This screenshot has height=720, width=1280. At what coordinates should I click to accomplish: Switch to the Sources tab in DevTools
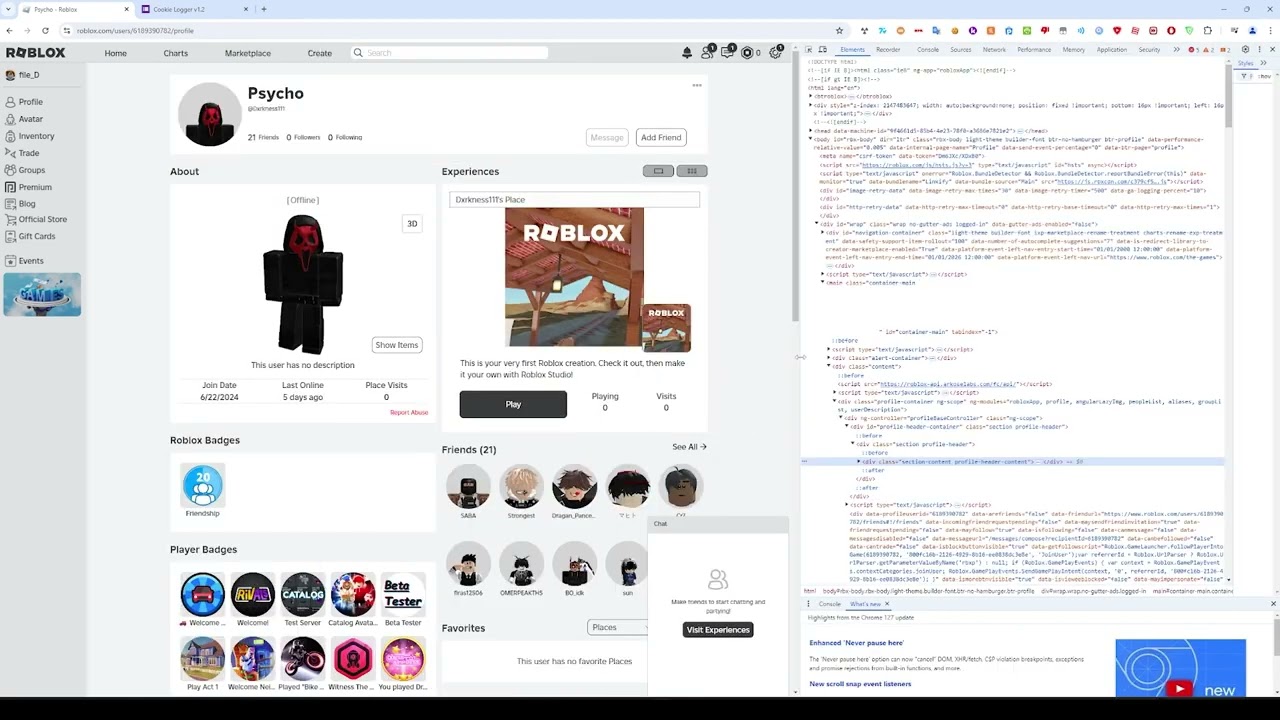961,49
